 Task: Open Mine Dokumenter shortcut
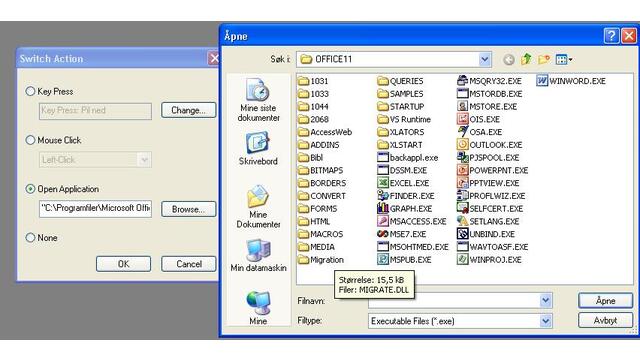[258, 207]
